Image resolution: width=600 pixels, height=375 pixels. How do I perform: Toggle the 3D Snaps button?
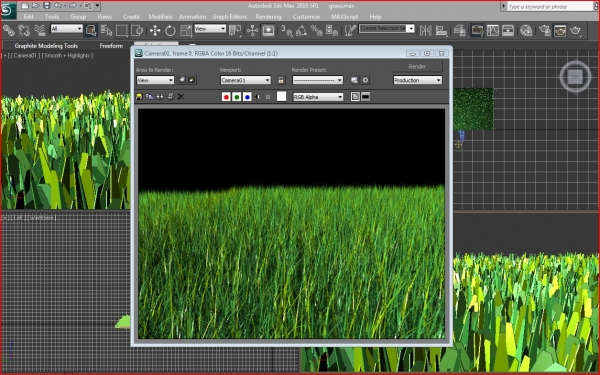click(286, 30)
